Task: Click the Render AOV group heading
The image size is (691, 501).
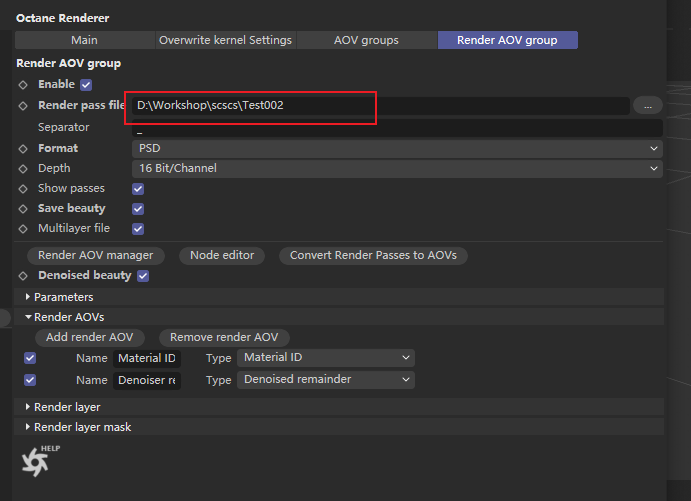Action: coord(68,63)
